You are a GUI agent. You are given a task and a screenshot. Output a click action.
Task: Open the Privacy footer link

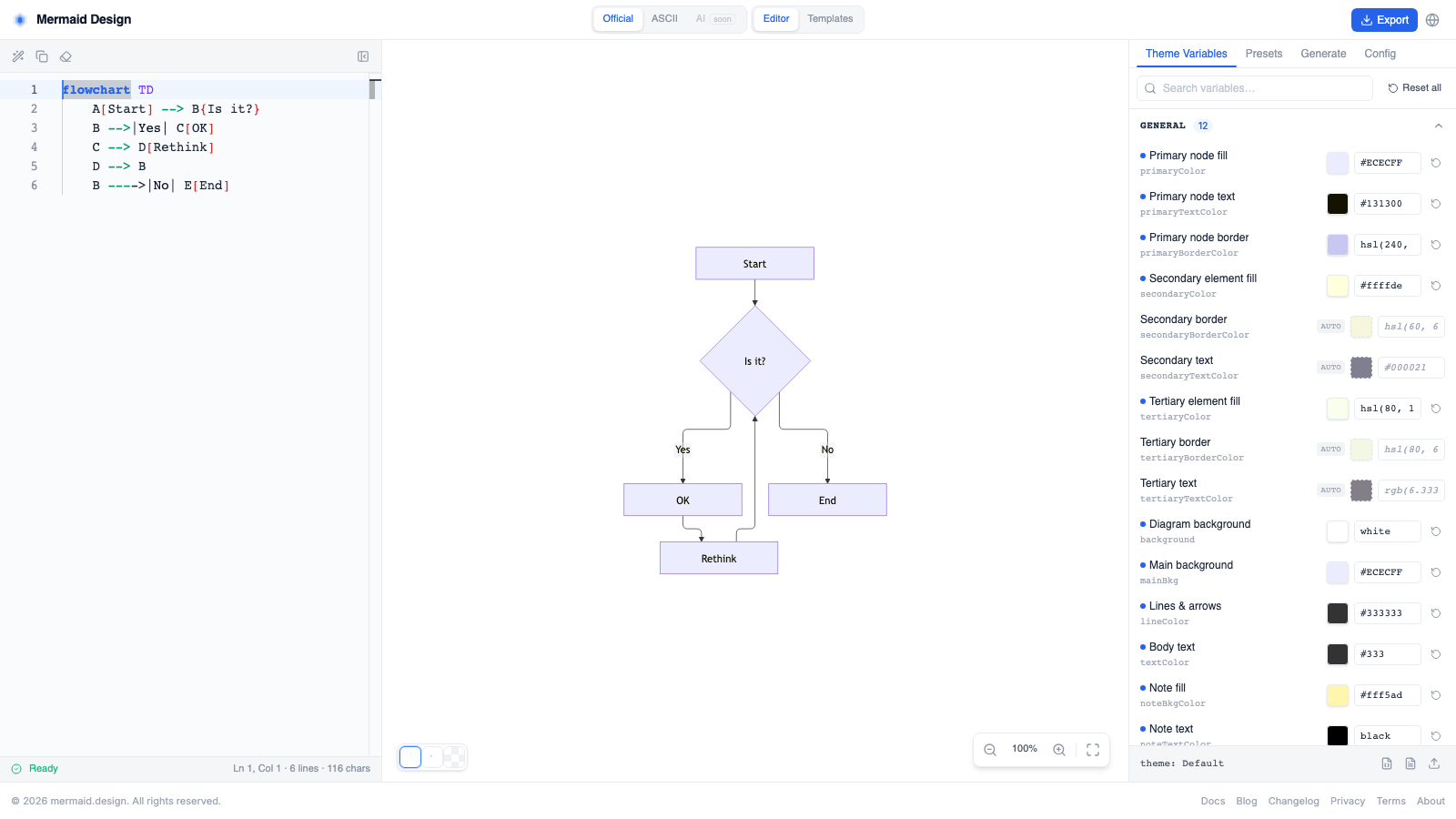point(1348,802)
